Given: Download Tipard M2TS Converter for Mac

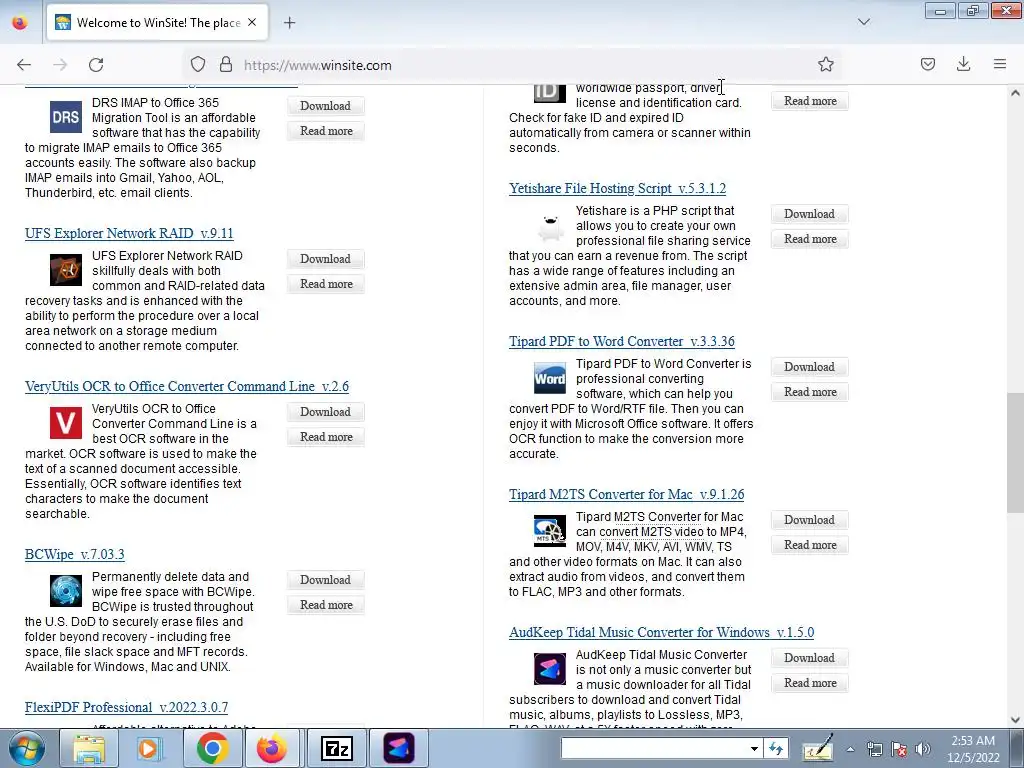Looking at the screenshot, I should point(809,520).
